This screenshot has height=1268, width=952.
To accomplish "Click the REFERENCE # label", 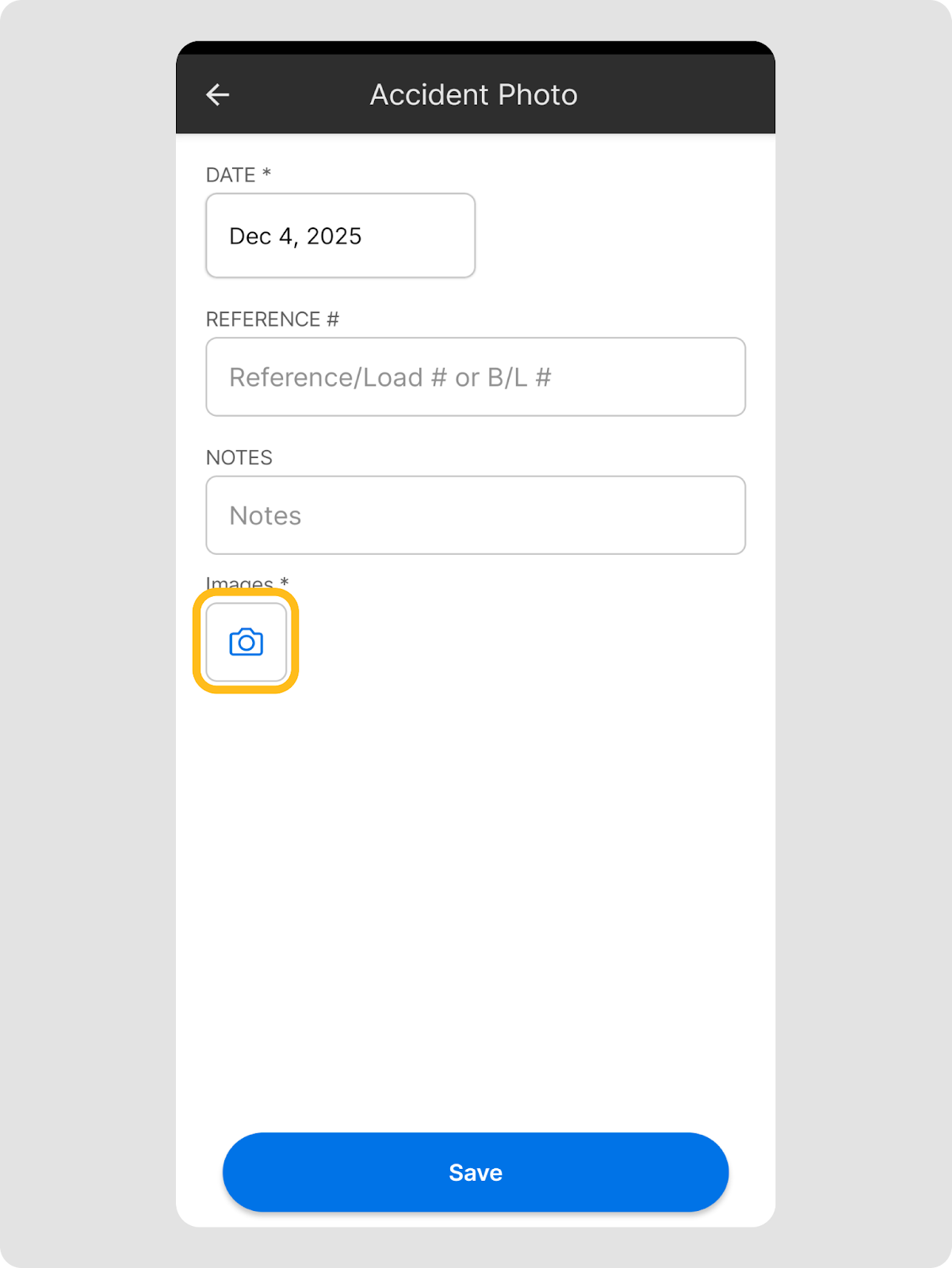I will click(272, 319).
